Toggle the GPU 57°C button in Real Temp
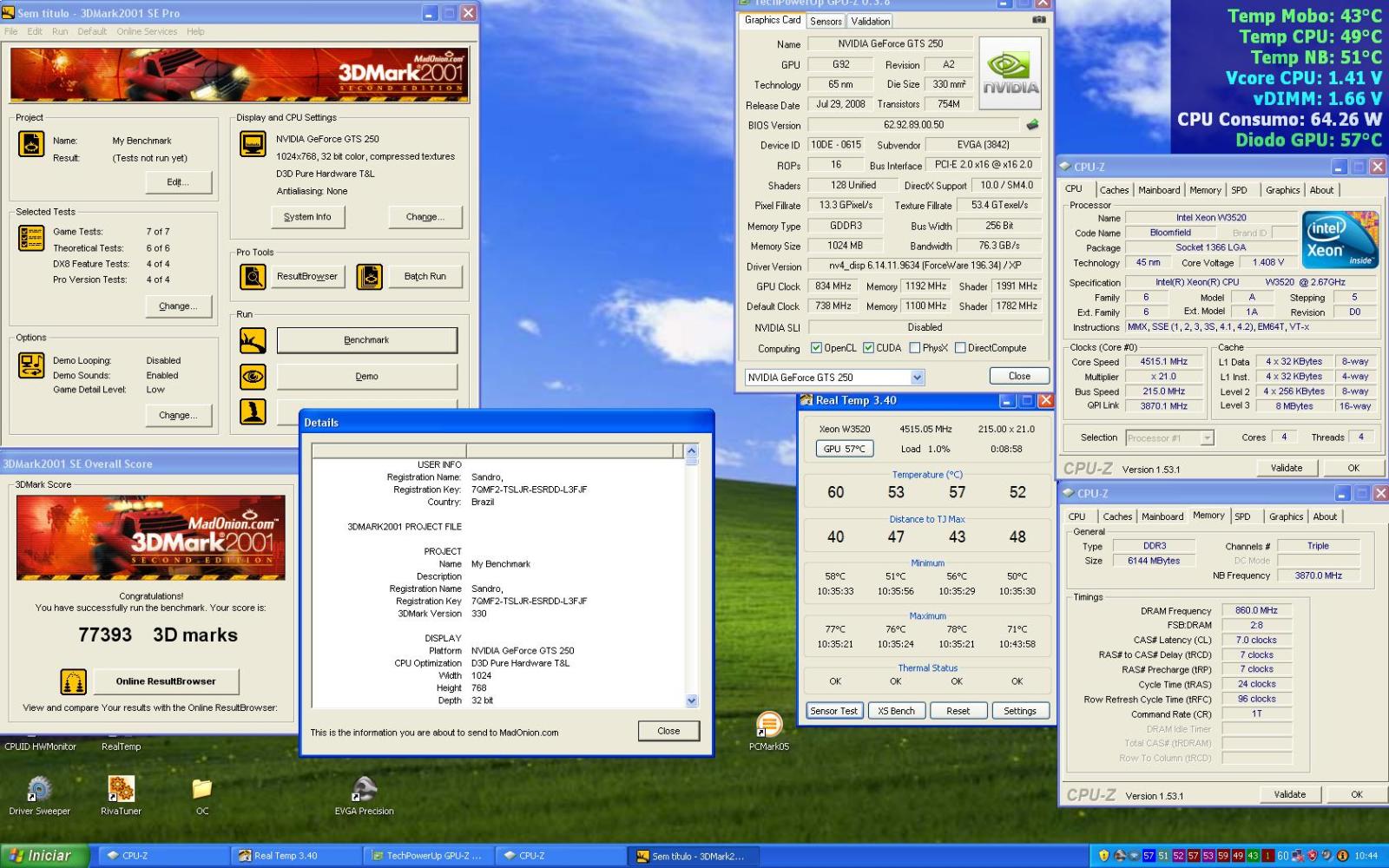This screenshot has height=868, width=1389. (844, 449)
